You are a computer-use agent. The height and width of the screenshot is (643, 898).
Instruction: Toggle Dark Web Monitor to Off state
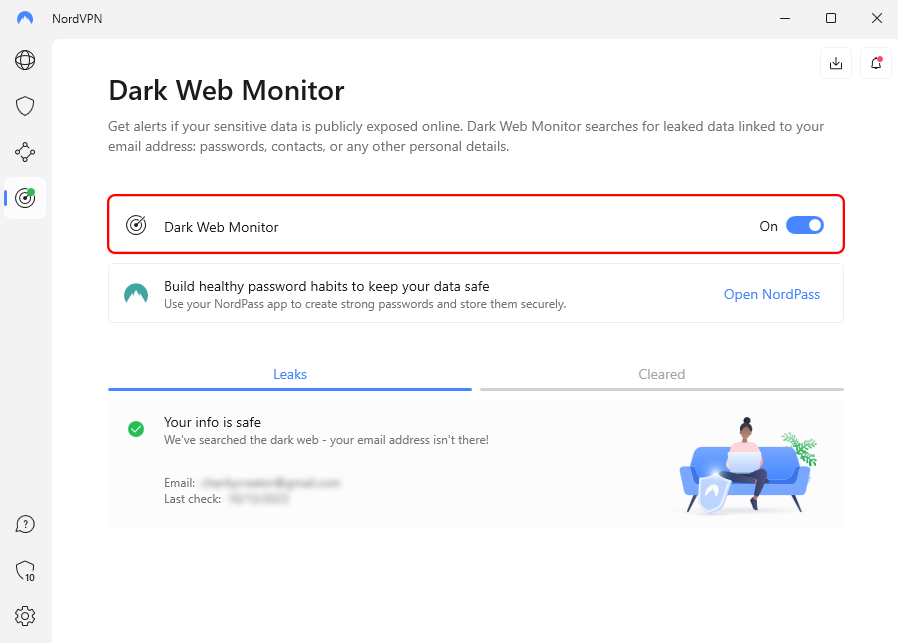805,225
